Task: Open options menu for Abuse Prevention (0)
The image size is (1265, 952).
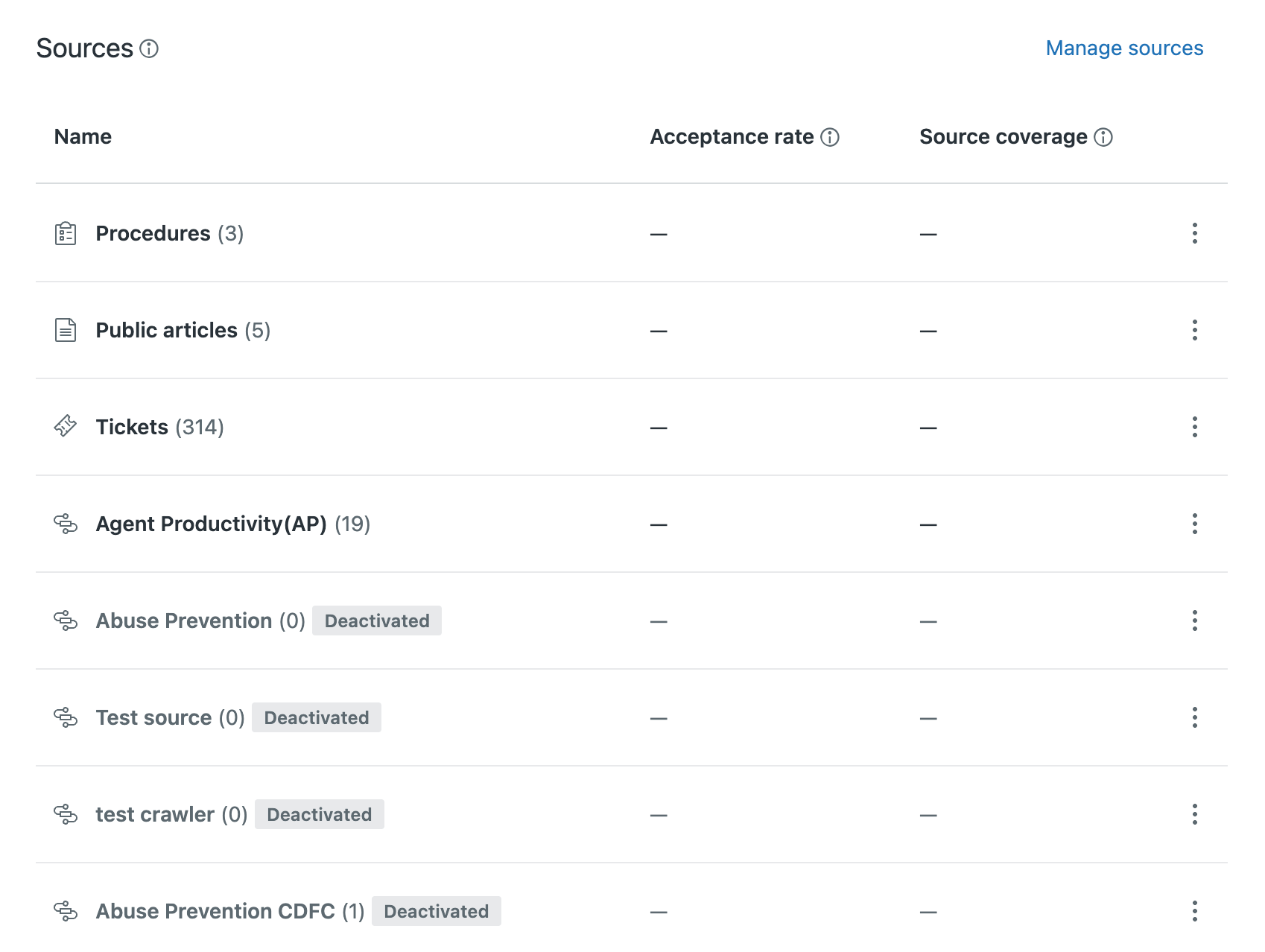Action: (x=1195, y=621)
